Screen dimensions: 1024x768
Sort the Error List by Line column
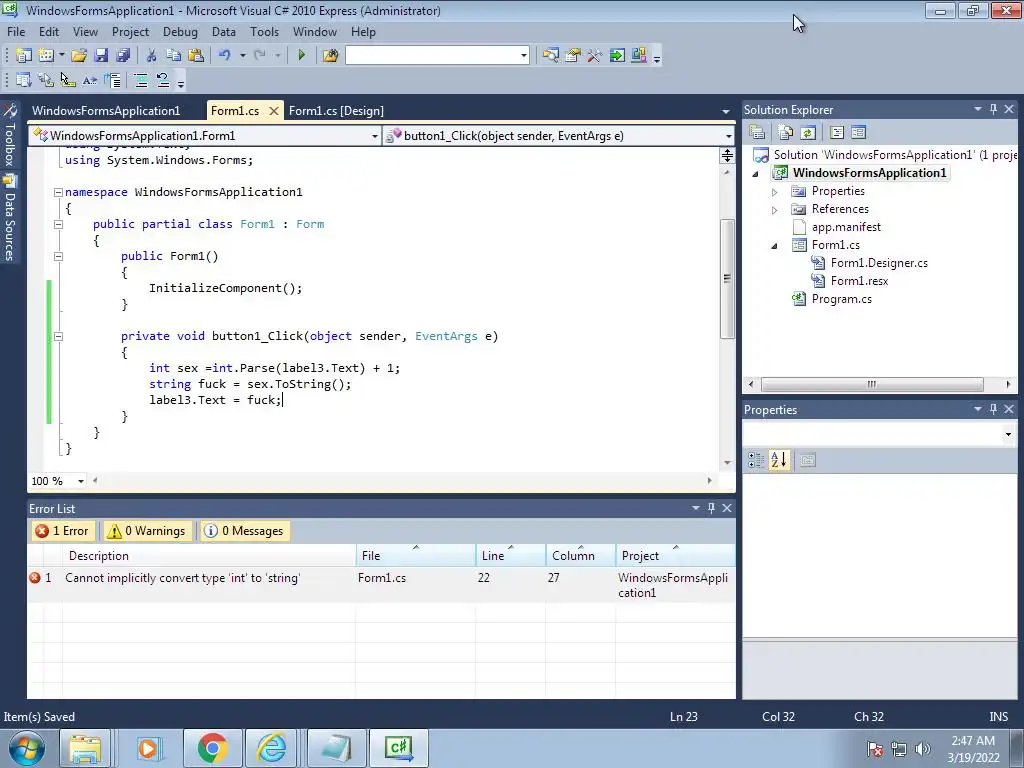[x=511, y=556]
